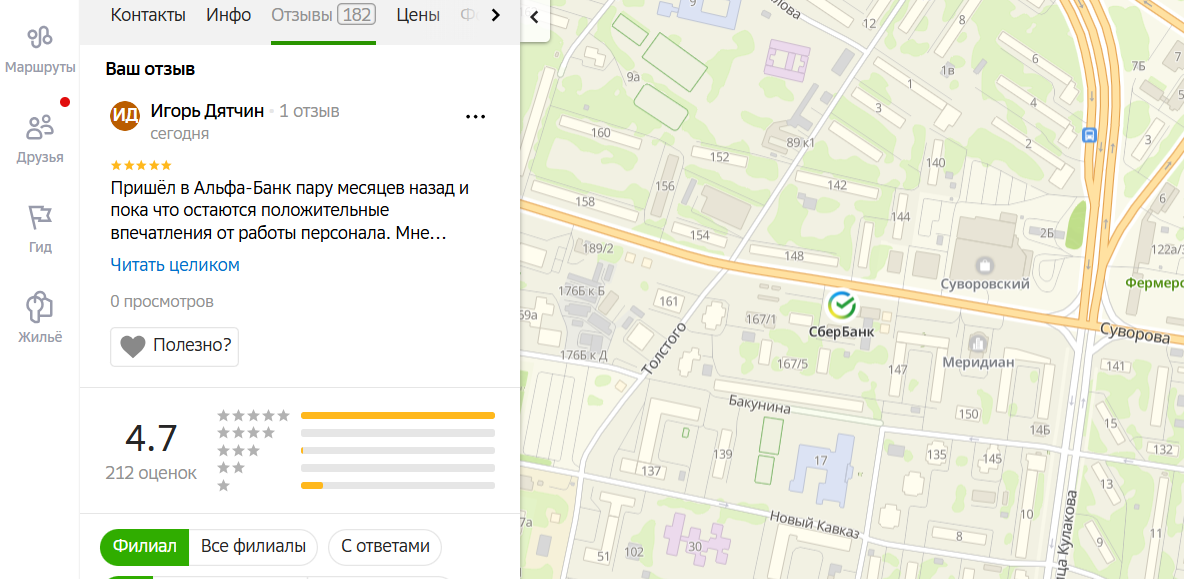Click building 89 к1 on map
1184x579 pixels.
pyautogui.click(x=800, y=143)
